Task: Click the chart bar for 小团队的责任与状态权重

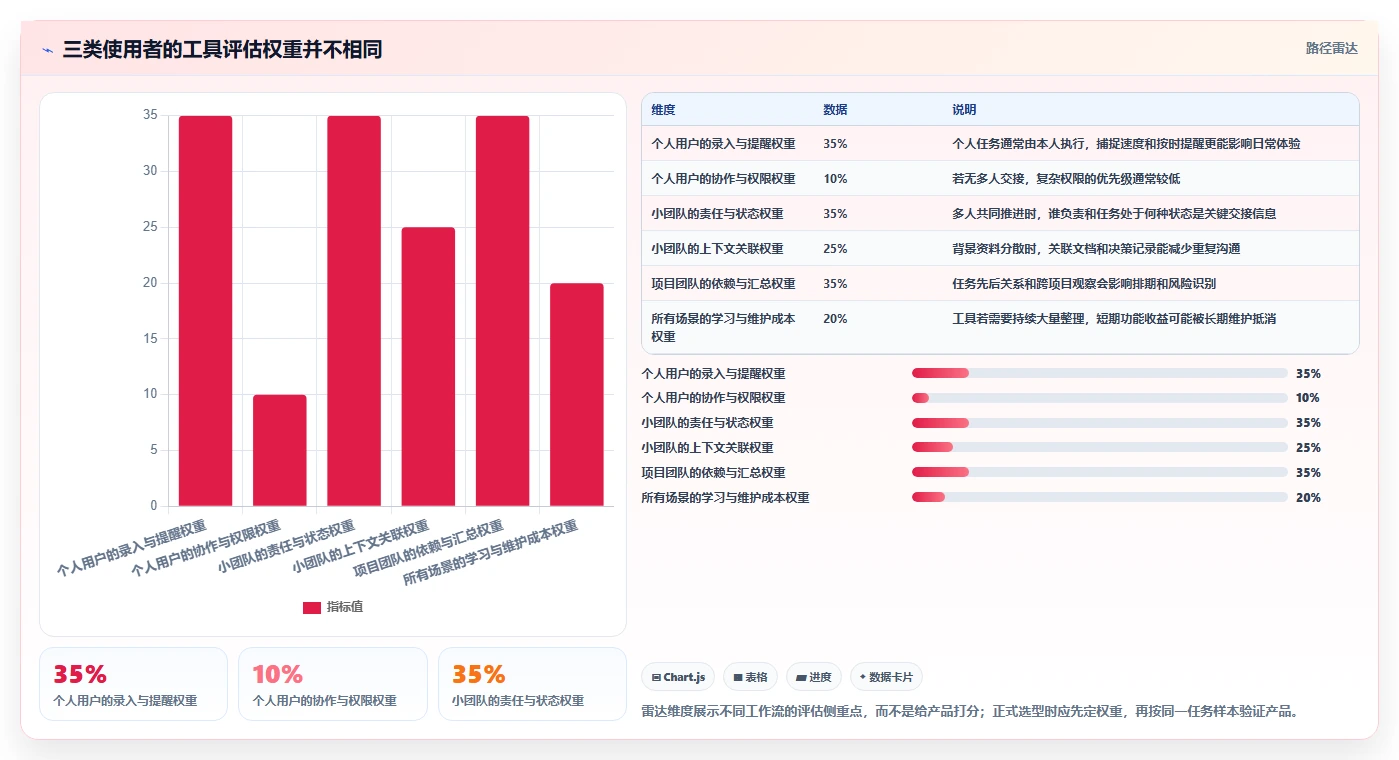Action: click(x=354, y=311)
